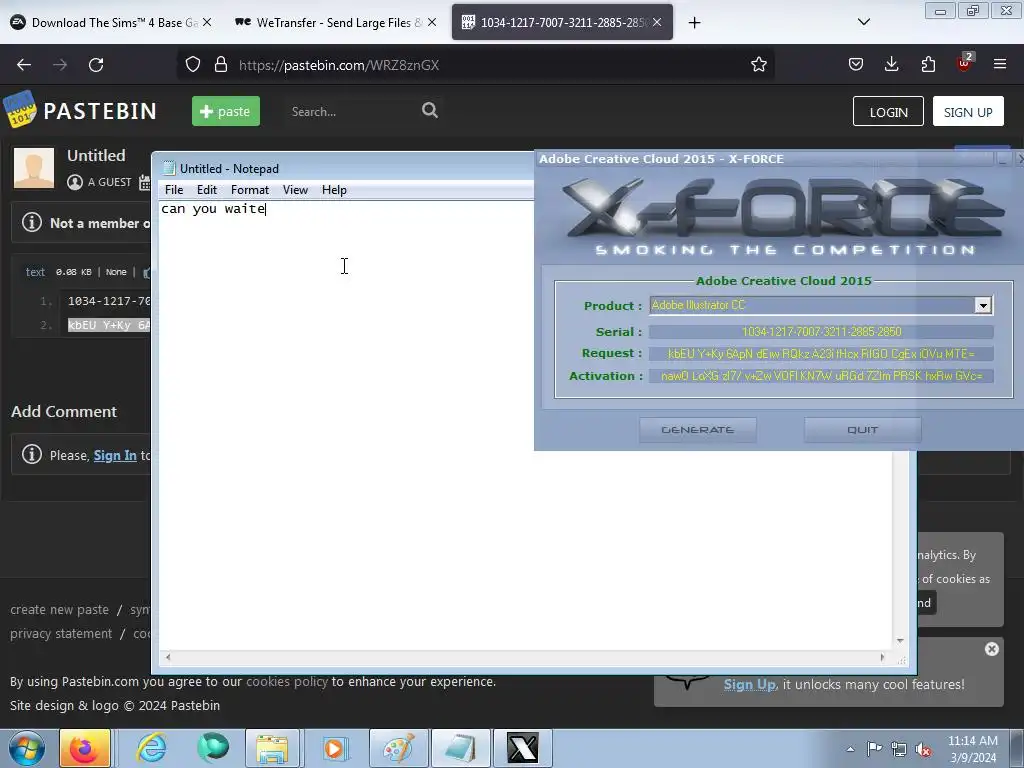Open the Firefox downloads arrow
This screenshot has width=1024, height=768.
[891, 65]
